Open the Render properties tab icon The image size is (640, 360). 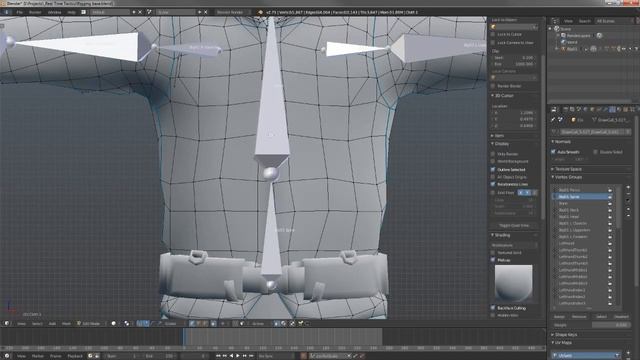click(x=565, y=109)
